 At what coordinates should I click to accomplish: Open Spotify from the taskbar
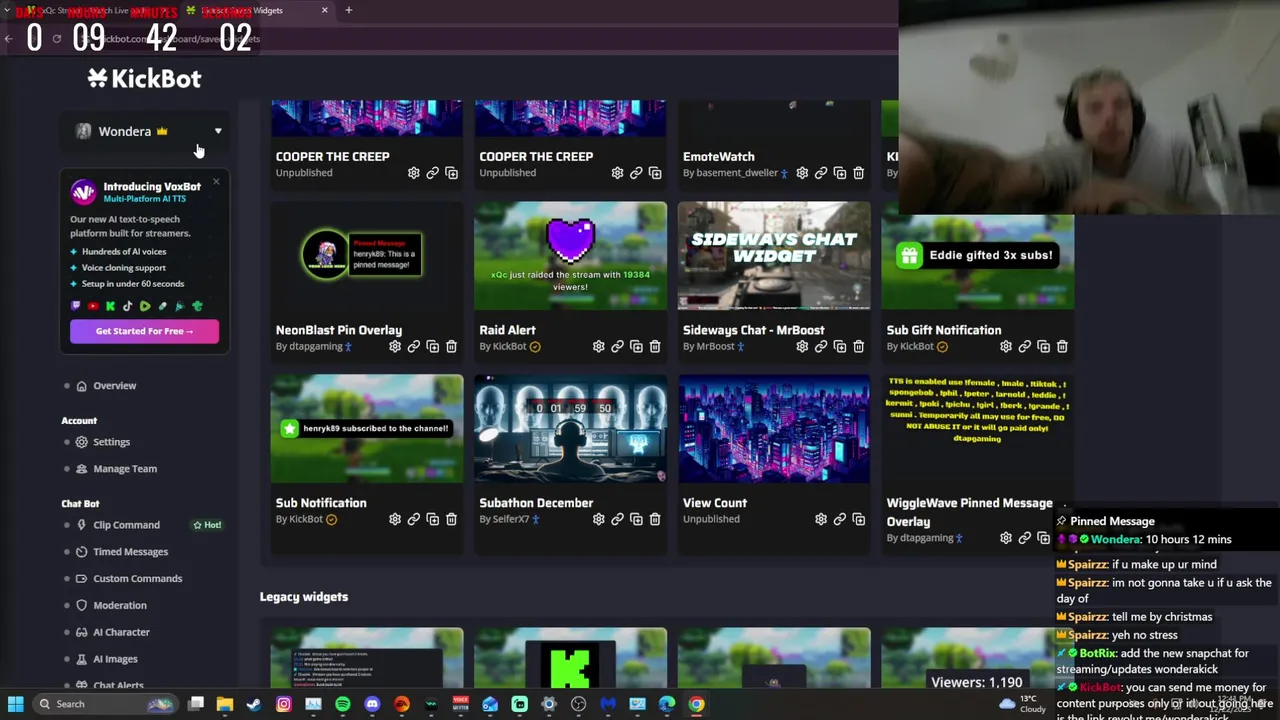(x=343, y=704)
